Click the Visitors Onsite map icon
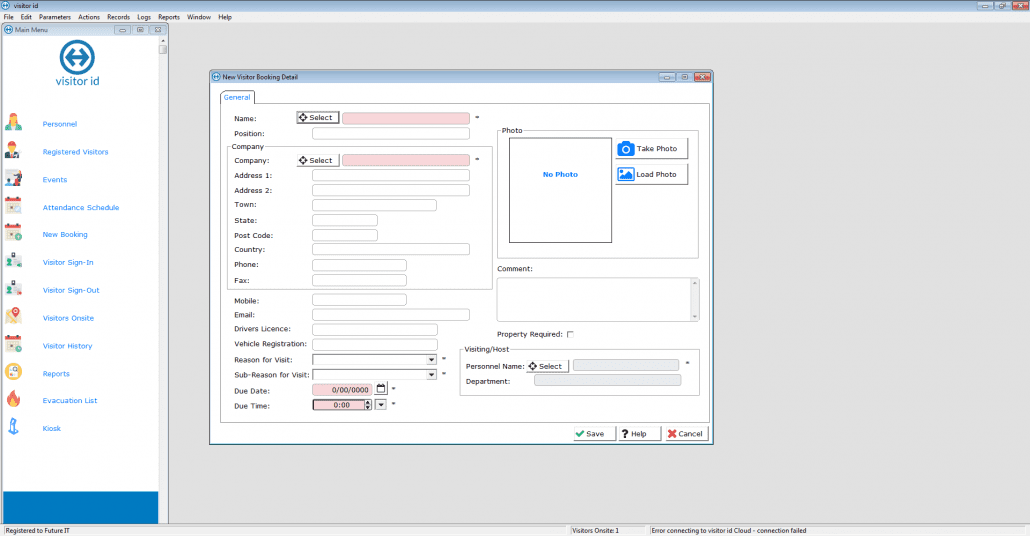This screenshot has width=1030, height=536. (14, 317)
